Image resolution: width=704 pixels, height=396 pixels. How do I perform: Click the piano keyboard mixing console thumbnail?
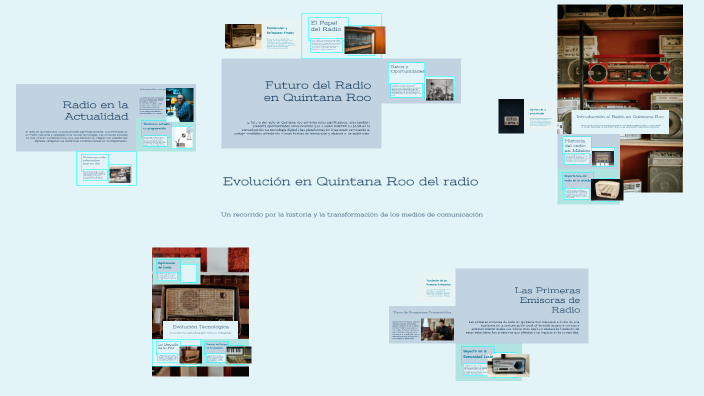coord(239,355)
